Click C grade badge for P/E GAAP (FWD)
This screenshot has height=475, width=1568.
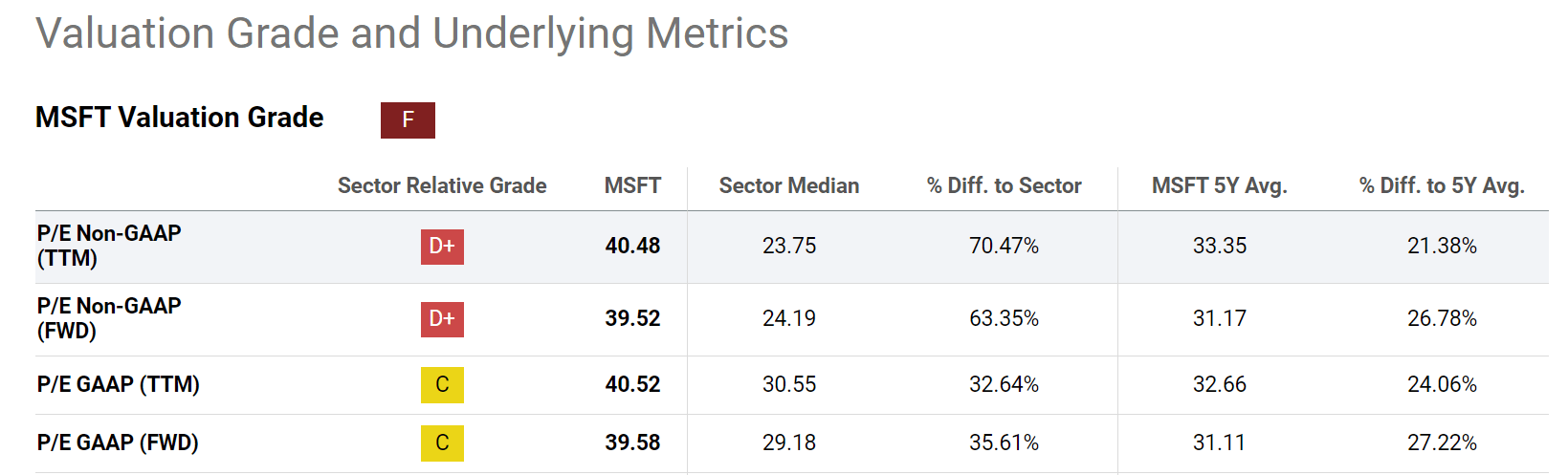point(442,443)
